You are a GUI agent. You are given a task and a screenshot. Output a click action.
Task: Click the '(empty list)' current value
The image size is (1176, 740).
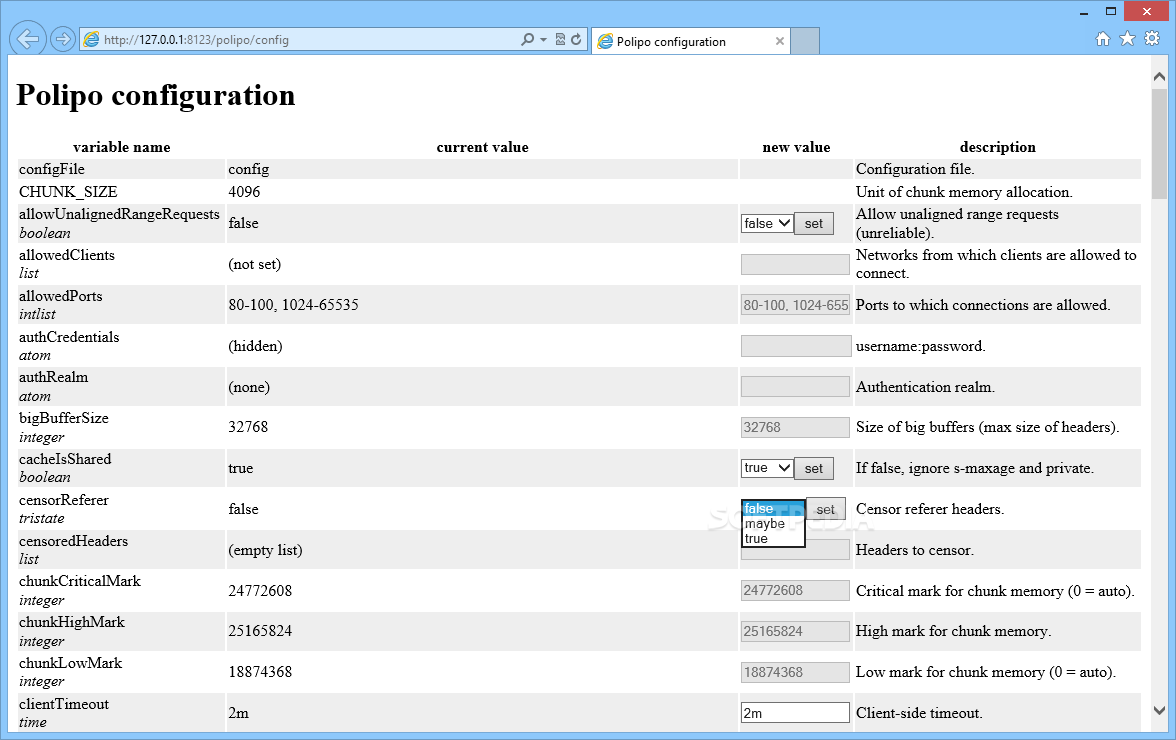[x=266, y=550]
